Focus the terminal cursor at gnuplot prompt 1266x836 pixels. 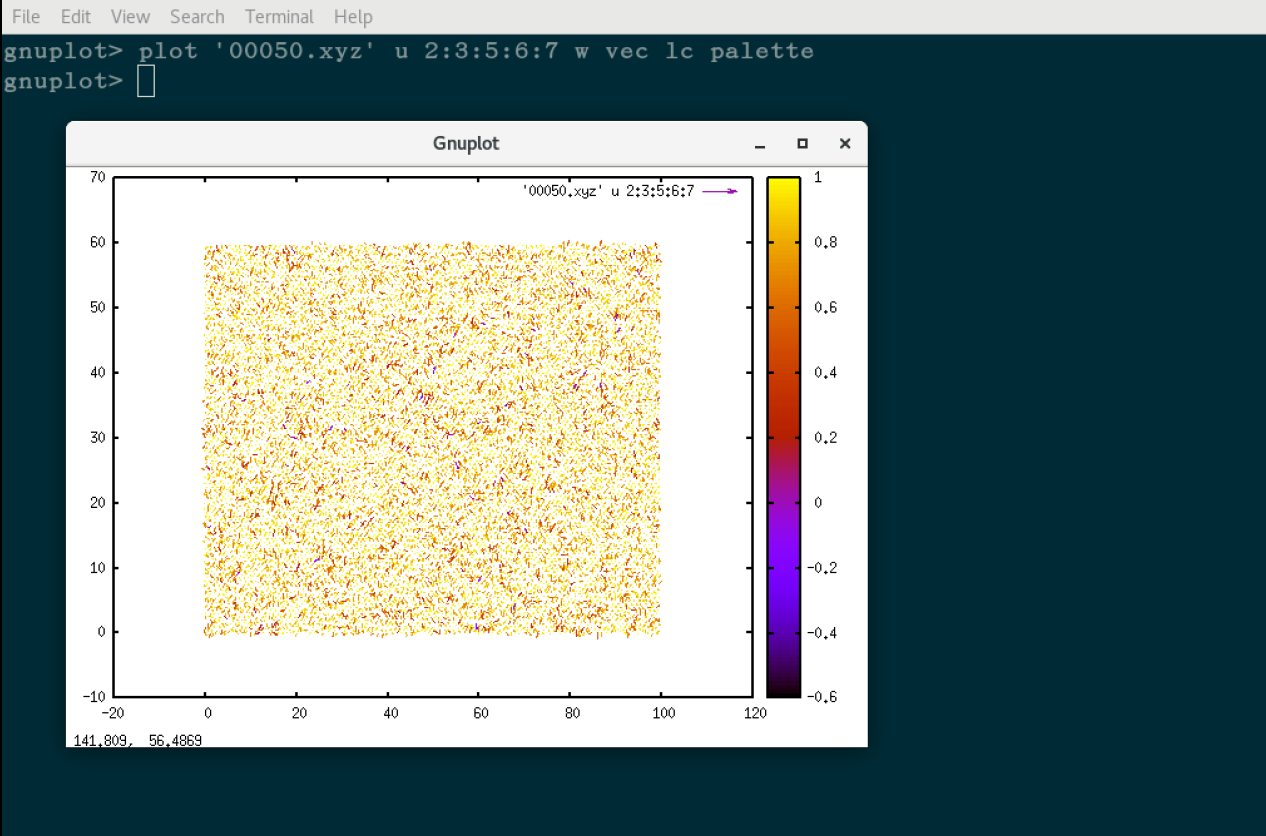tap(146, 81)
